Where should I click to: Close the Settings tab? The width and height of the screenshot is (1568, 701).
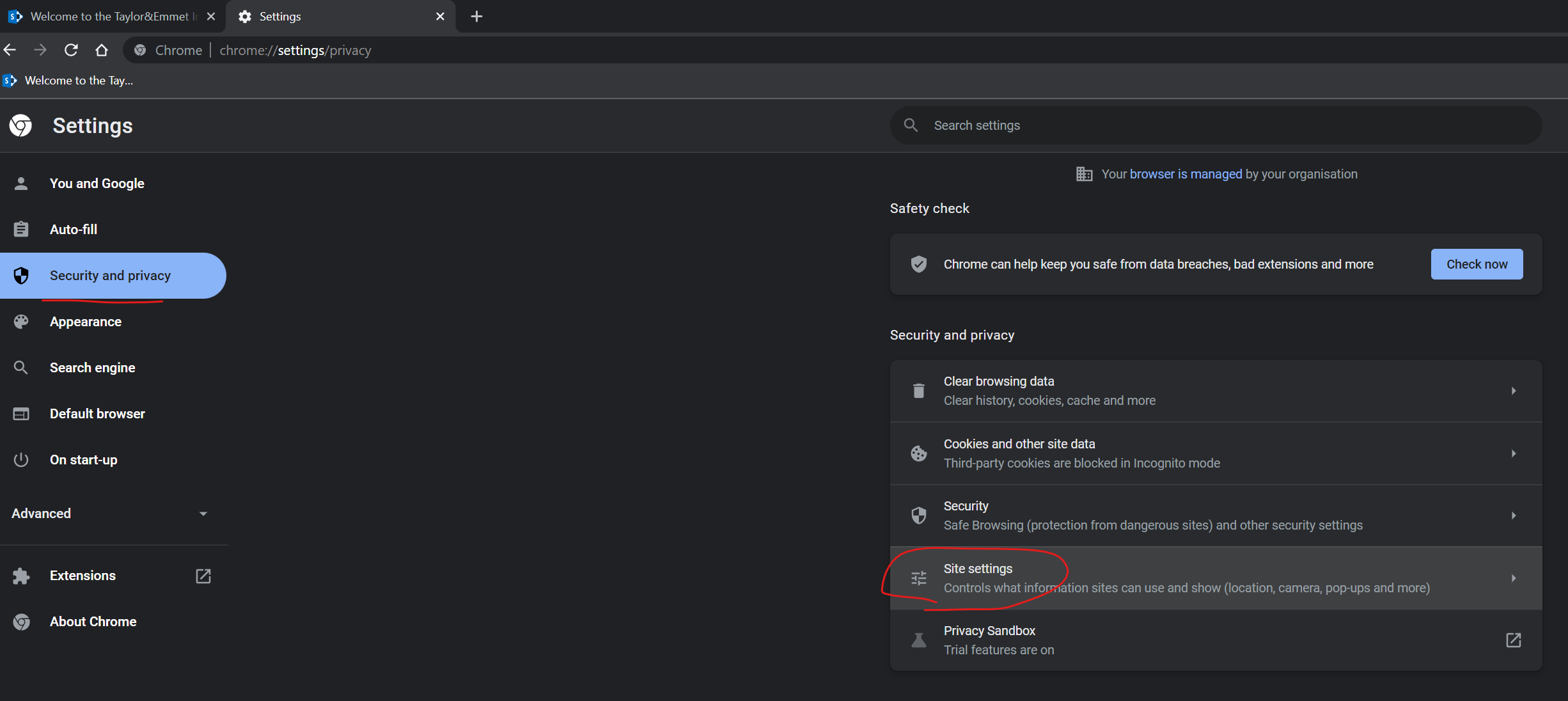tap(440, 17)
